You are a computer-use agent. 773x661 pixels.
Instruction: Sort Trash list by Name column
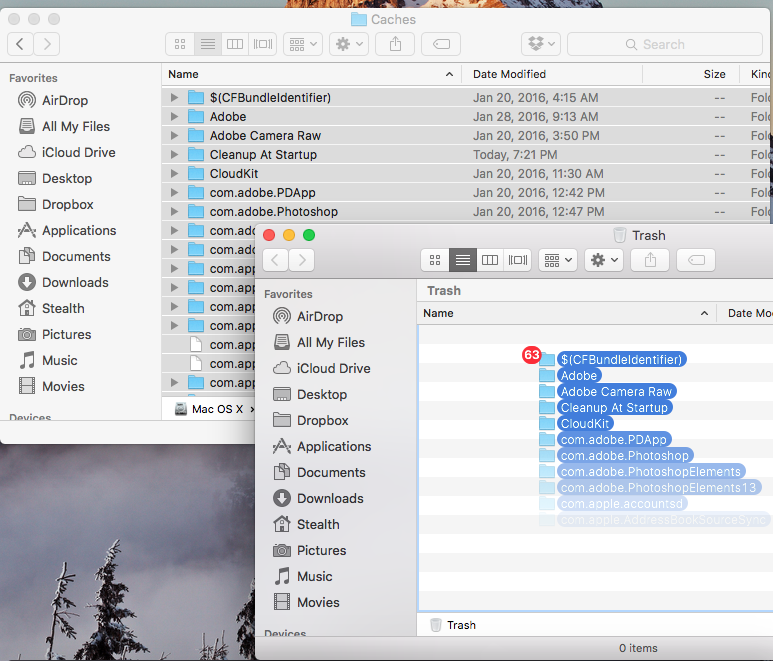point(568,313)
